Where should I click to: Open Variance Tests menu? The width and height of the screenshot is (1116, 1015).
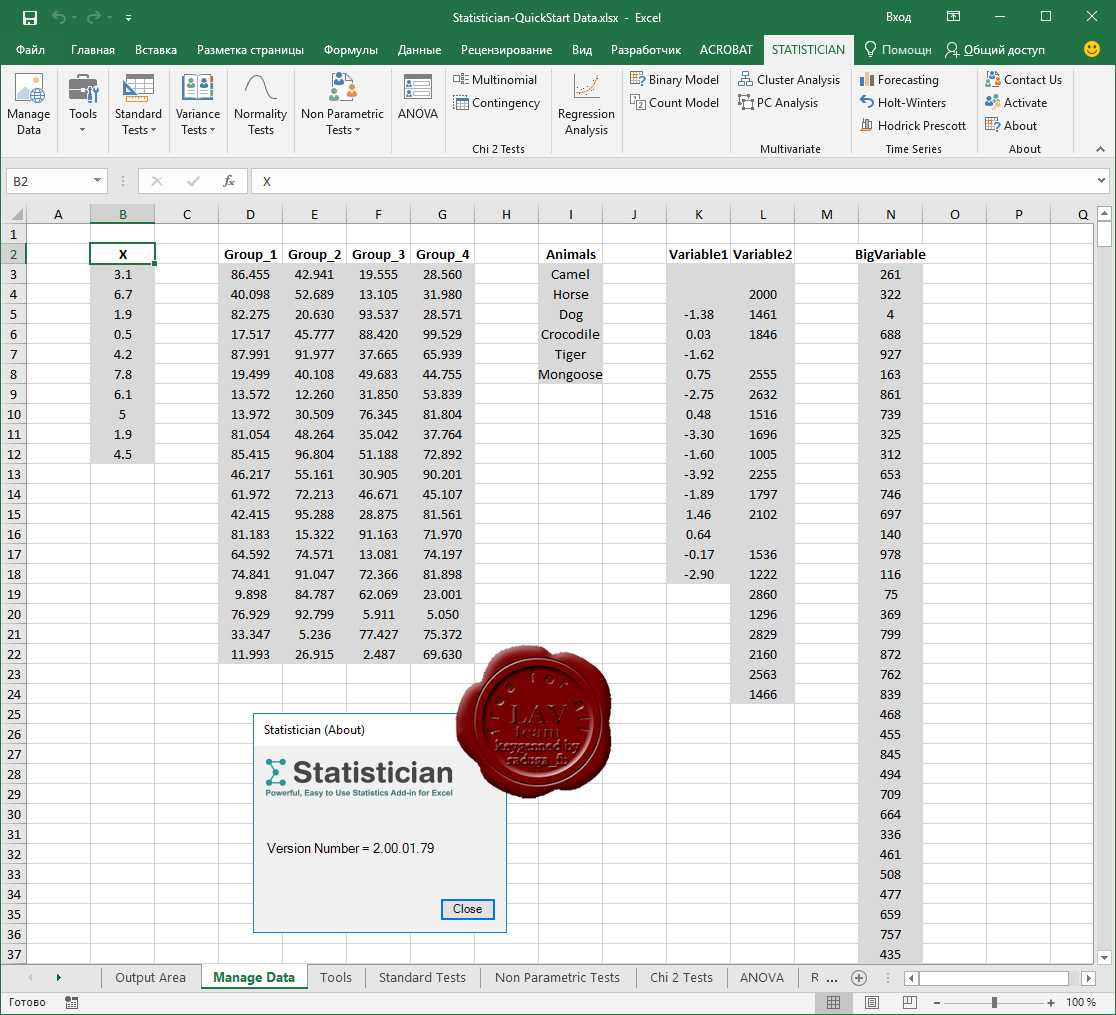click(198, 105)
